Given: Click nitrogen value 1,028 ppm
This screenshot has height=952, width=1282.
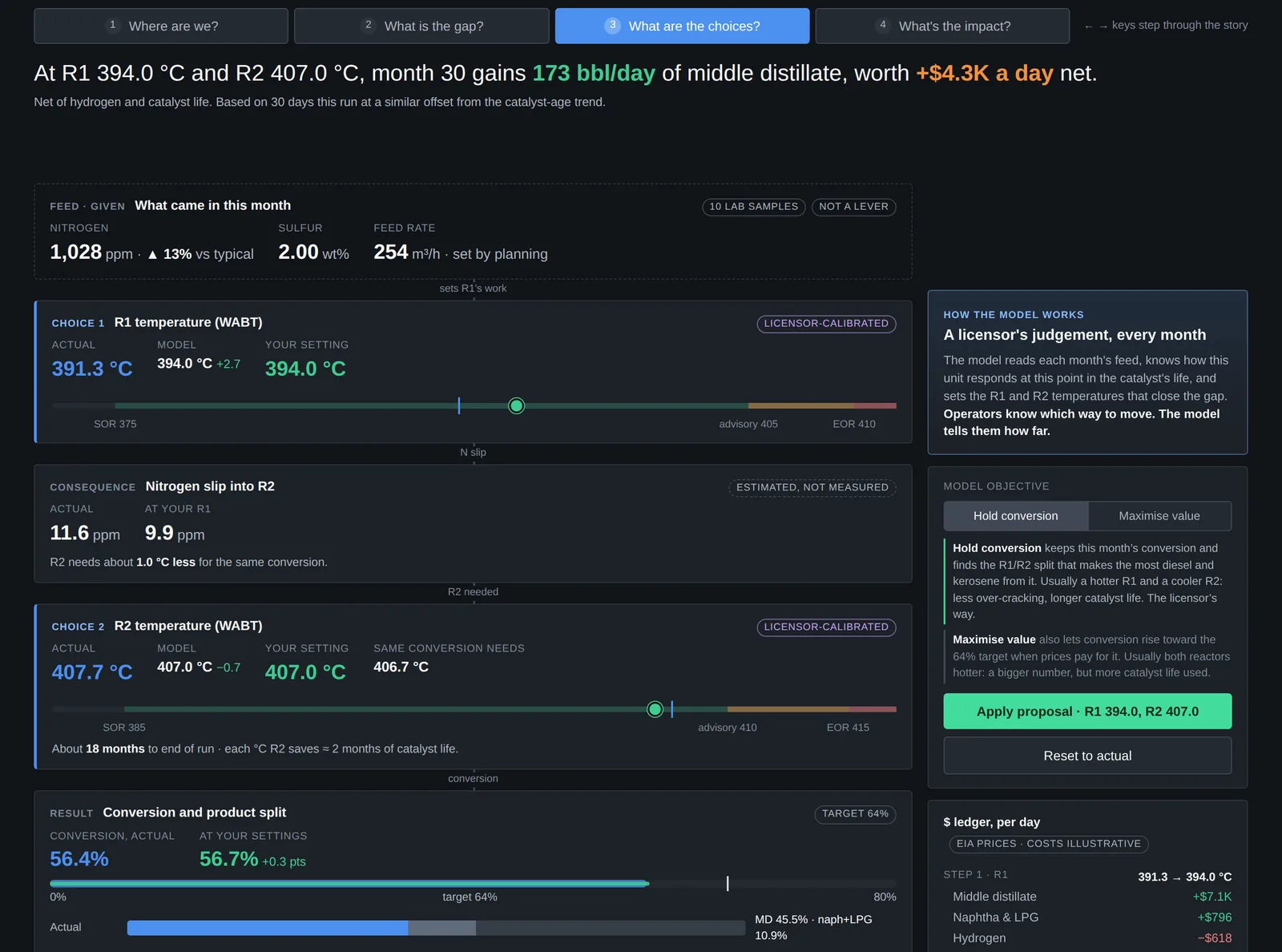Looking at the screenshot, I should click(x=91, y=252).
